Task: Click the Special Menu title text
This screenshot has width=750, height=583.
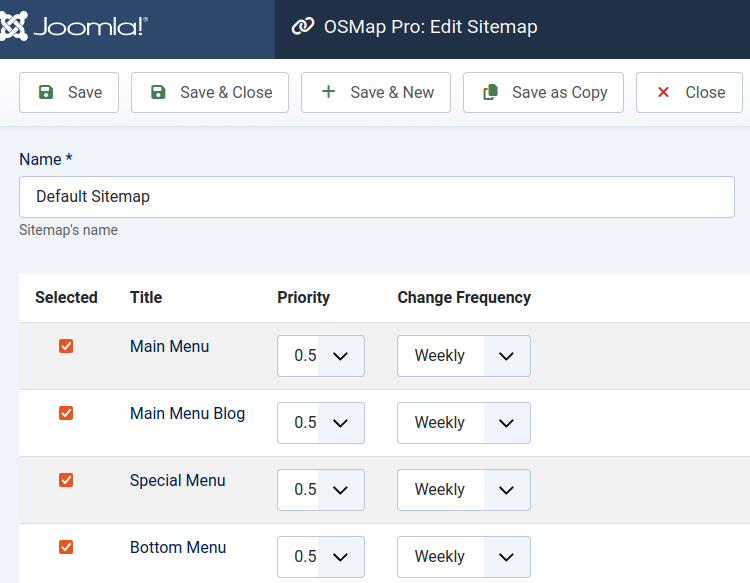Action: click(177, 480)
